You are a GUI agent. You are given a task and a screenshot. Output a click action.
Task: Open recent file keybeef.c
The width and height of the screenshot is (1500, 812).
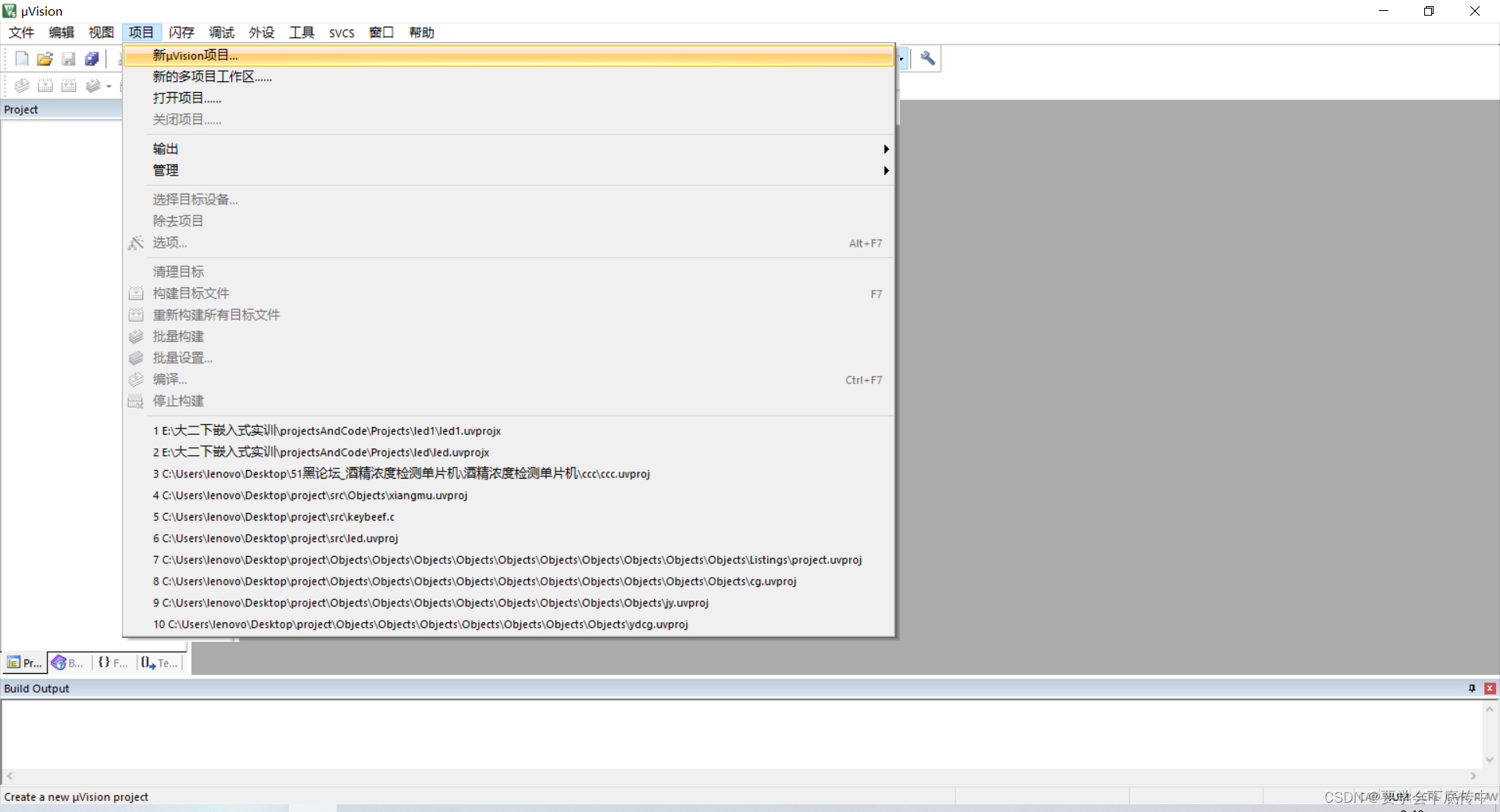509,516
